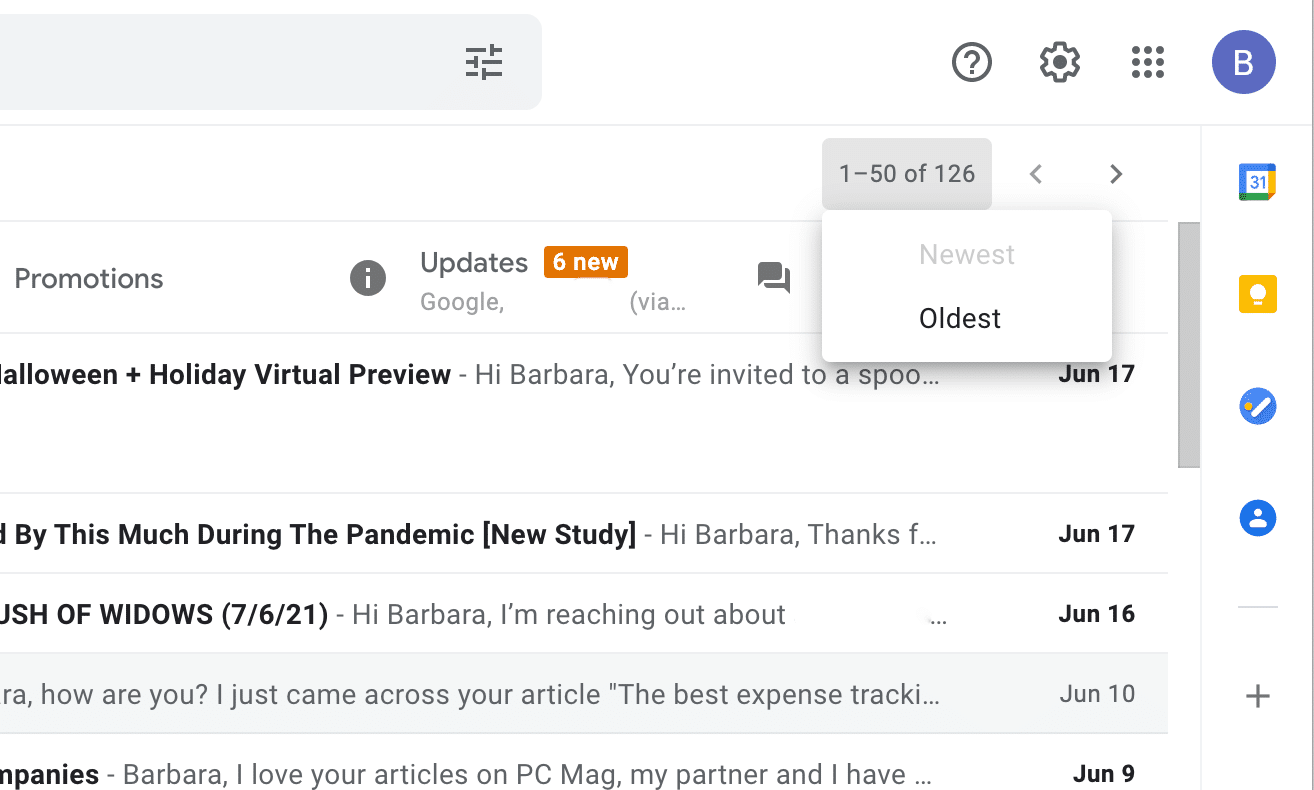Image resolution: width=1314 pixels, height=790 pixels.
Task: Toggle the 1–50 of 126 pagination dropdown
Action: (x=906, y=174)
